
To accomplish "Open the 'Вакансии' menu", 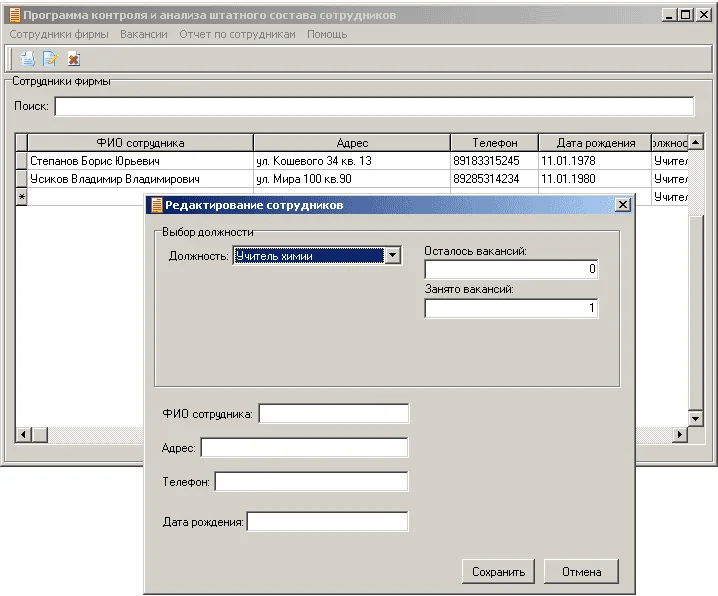I will [x=143, y=34].
